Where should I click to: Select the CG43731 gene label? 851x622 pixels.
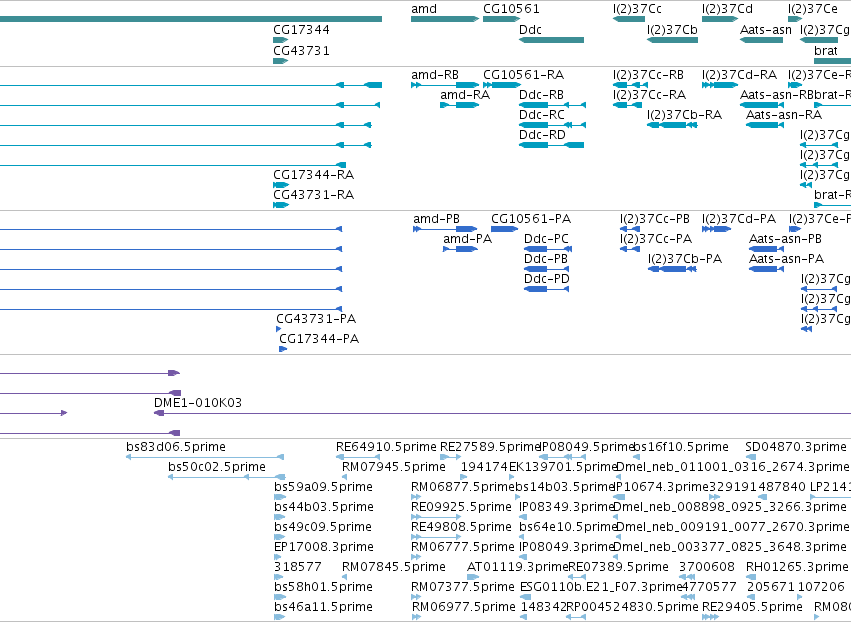301,50
